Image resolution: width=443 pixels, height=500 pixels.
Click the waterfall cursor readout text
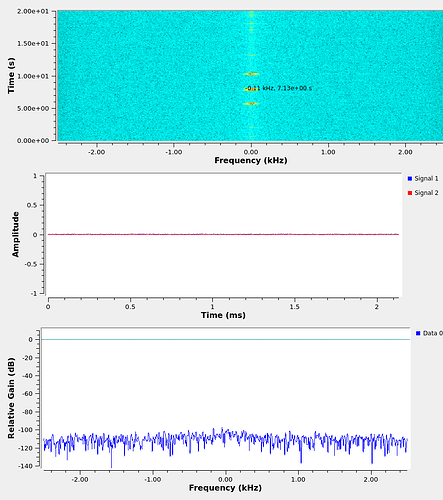[x=279, y=88]
